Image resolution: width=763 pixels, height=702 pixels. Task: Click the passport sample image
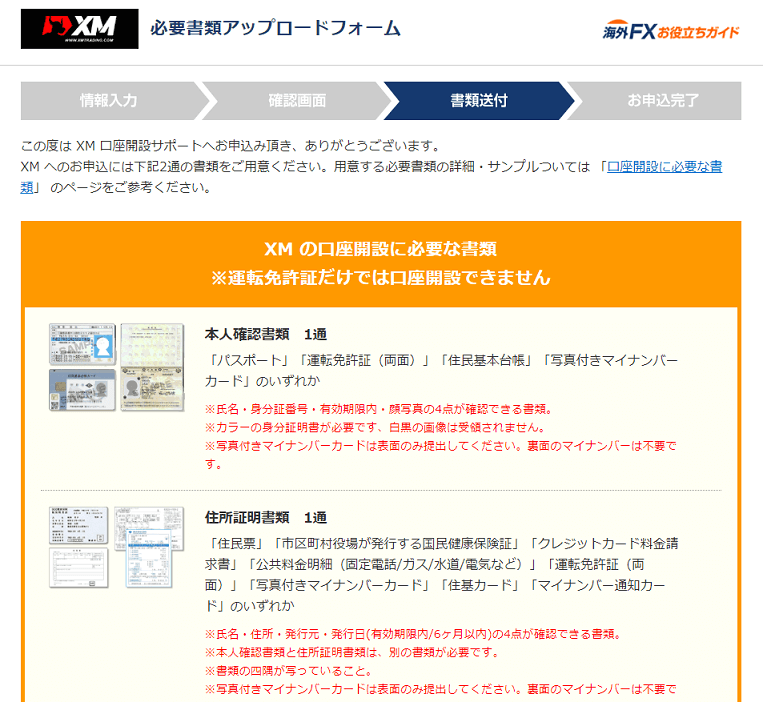pyautogui.click(x=152, y=367)
